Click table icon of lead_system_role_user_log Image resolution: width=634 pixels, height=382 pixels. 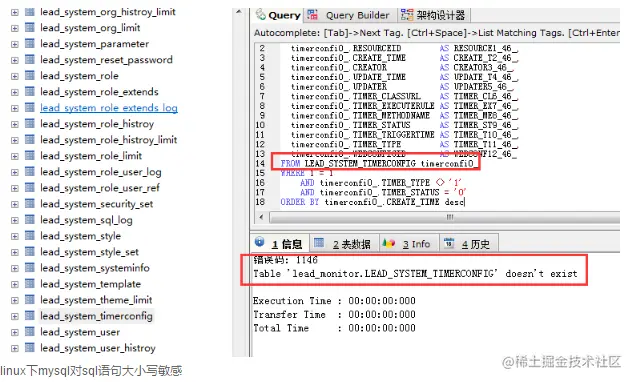[x=30, y=172]
